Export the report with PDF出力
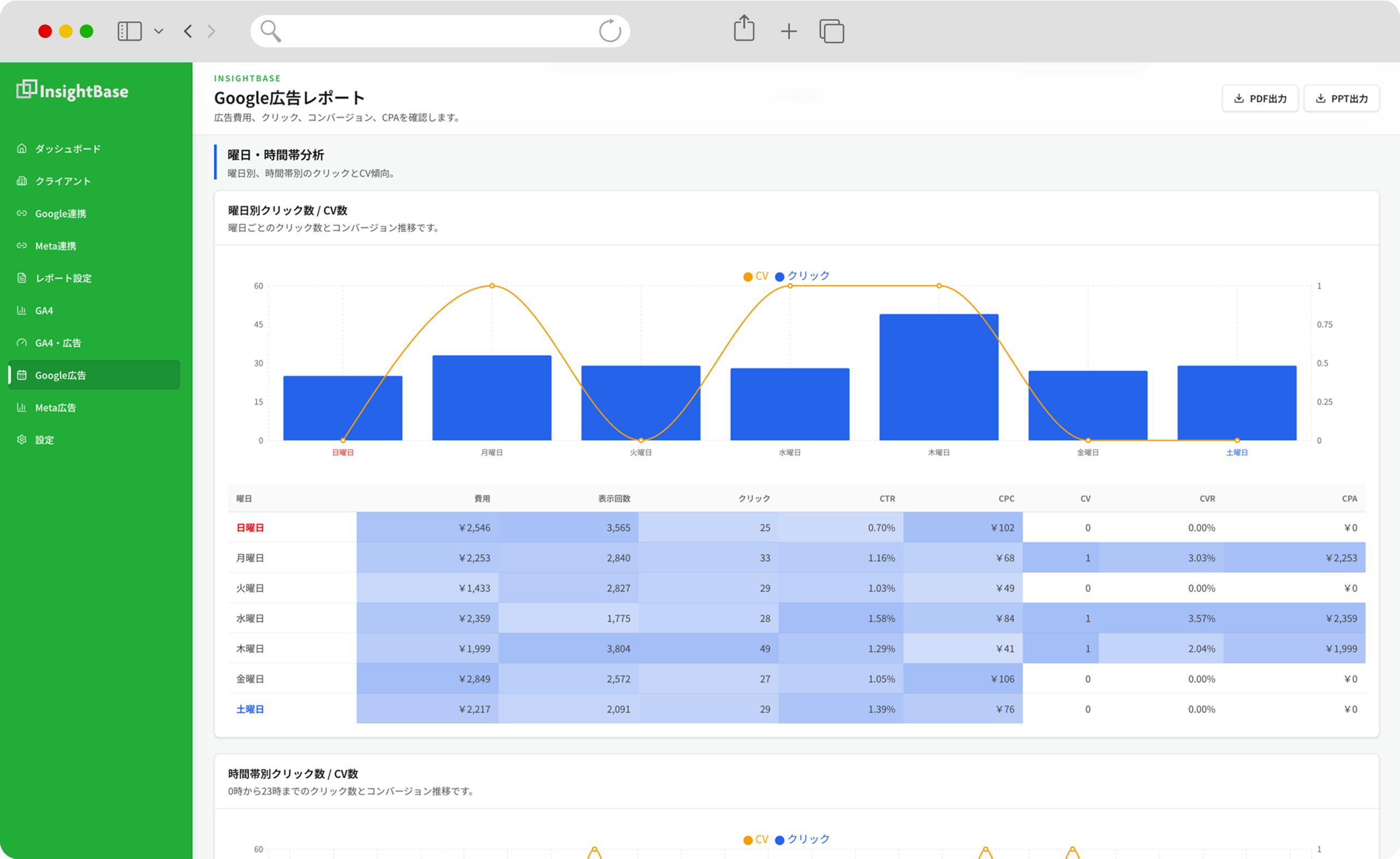Screen dimensions: 1400x859 [1260, 99]
